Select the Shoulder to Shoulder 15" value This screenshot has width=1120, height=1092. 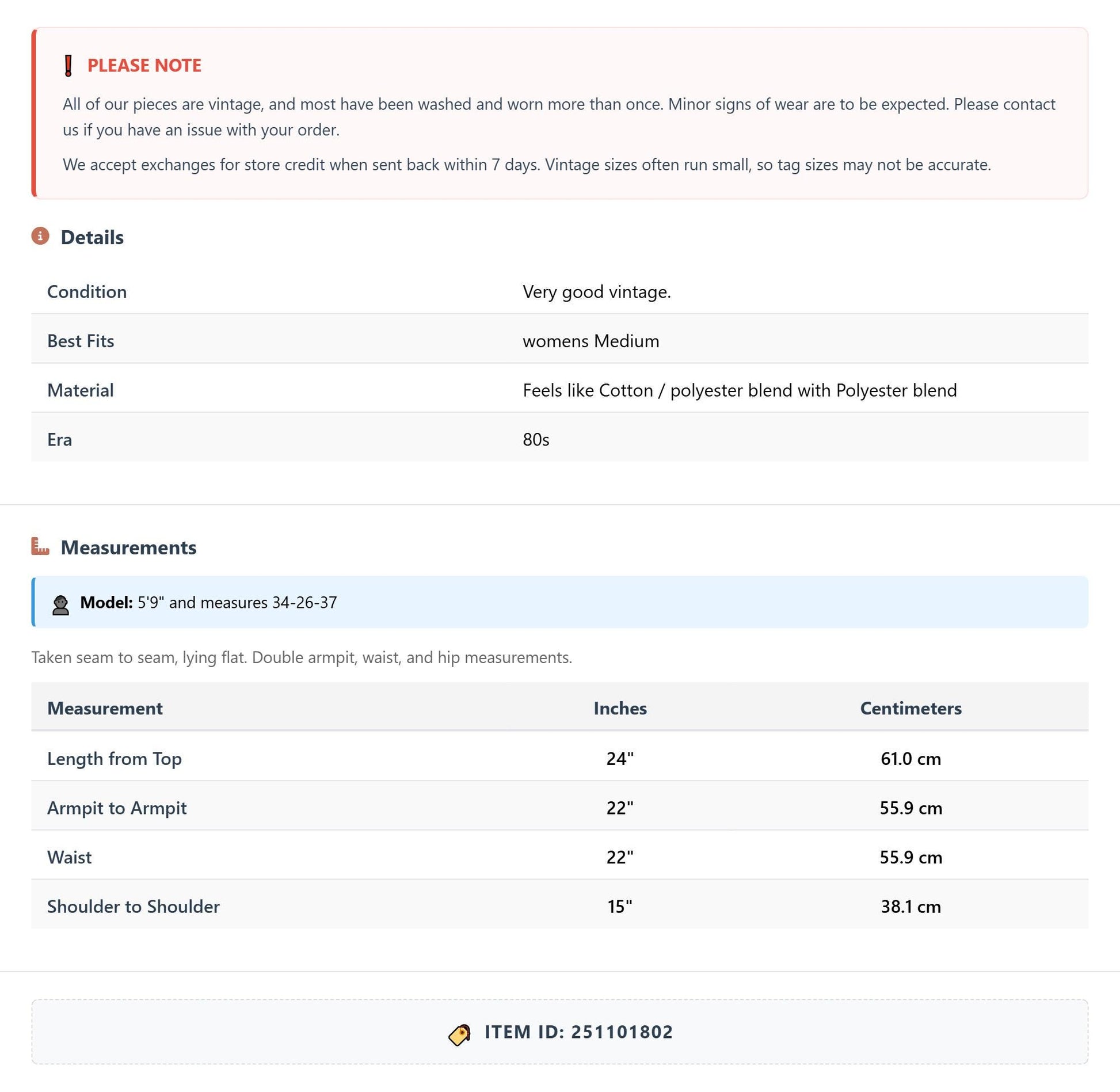(620, 907)
